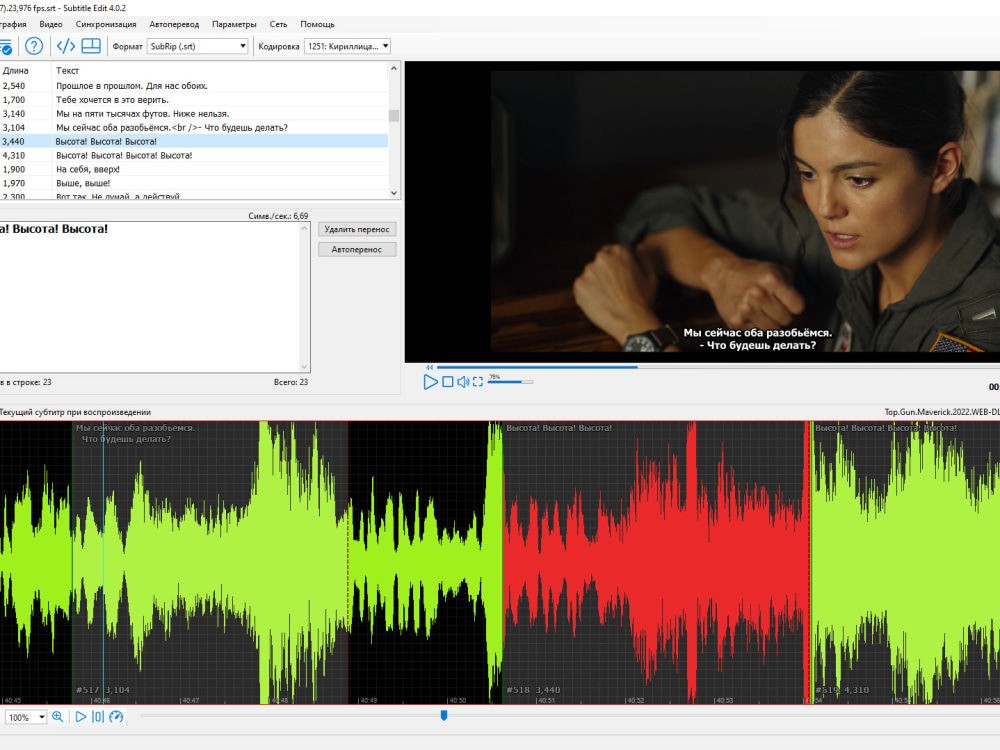Image resolution: width=1000 pixels, height=750 pixels.
Task: Click the waveform play-current-subtitle bracket icon
Action: 98,717
